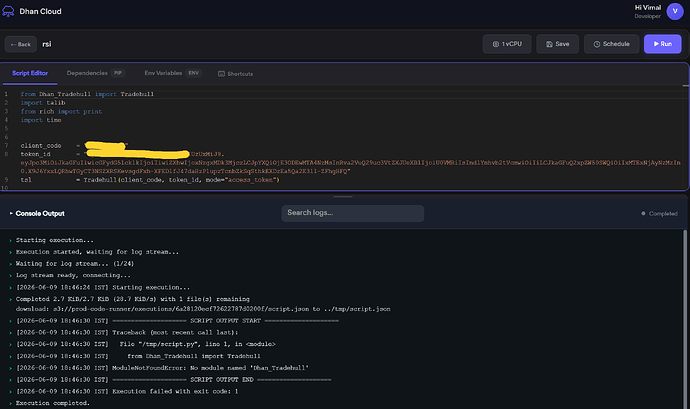Open the 1 vCPU selector
Image resolution: width=690 pixels, height=409 pixels.
pyautogui.click(x=507, y=44)
